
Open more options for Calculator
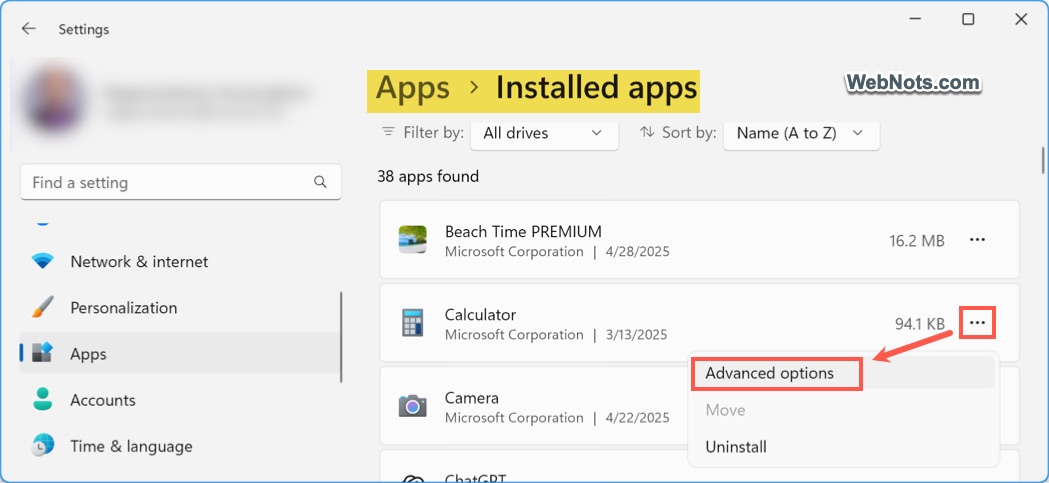tap(977, 322)
